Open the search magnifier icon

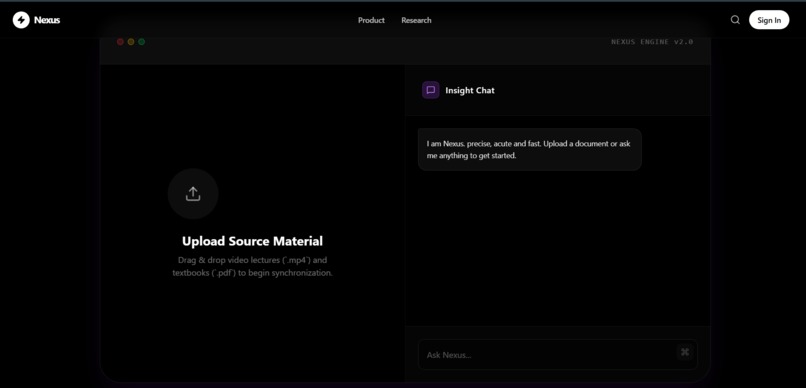735,20
